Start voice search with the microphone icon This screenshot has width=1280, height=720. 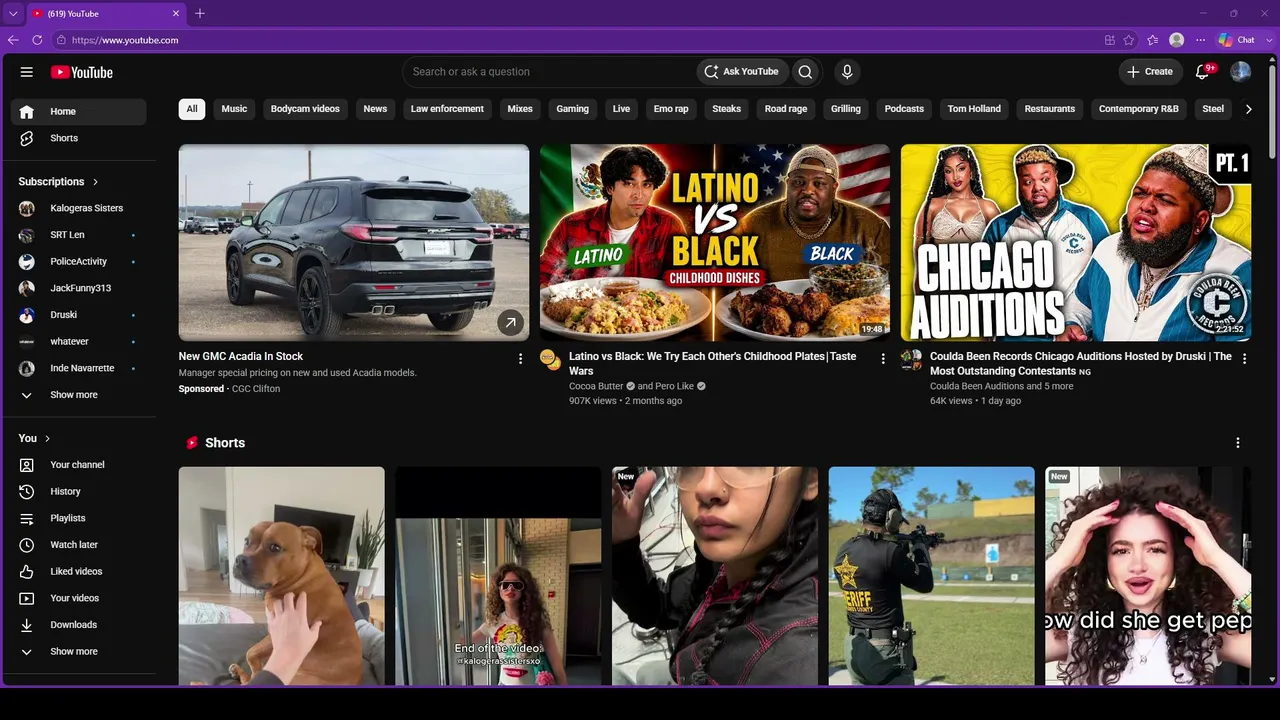(x=847, y=72)
